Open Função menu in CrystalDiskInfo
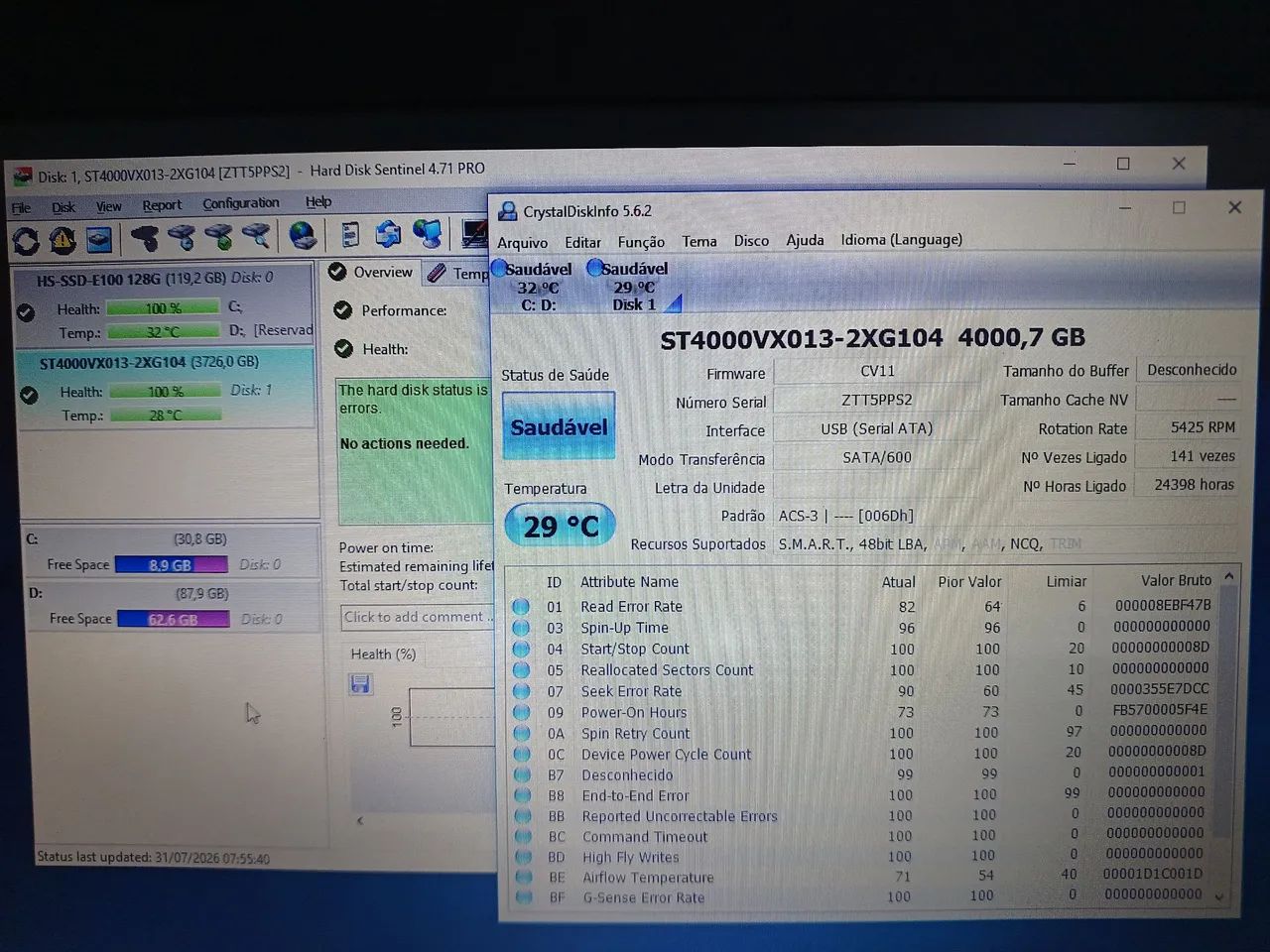The image size is (1270, 952). [x=641, y=242]
